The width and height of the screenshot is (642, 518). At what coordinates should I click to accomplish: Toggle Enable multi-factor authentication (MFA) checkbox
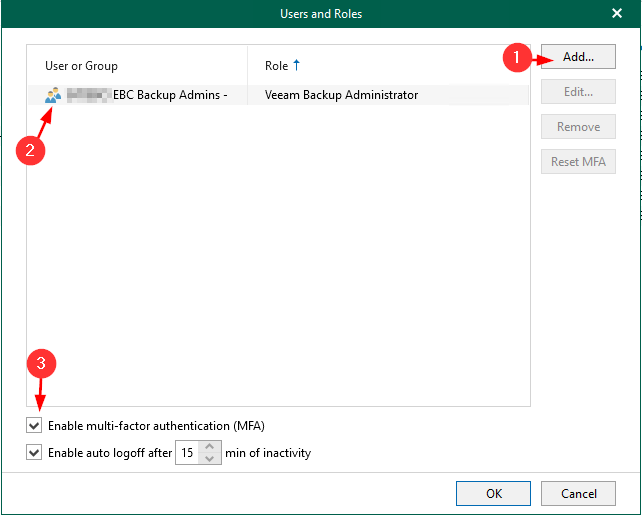tap(35, 426)
